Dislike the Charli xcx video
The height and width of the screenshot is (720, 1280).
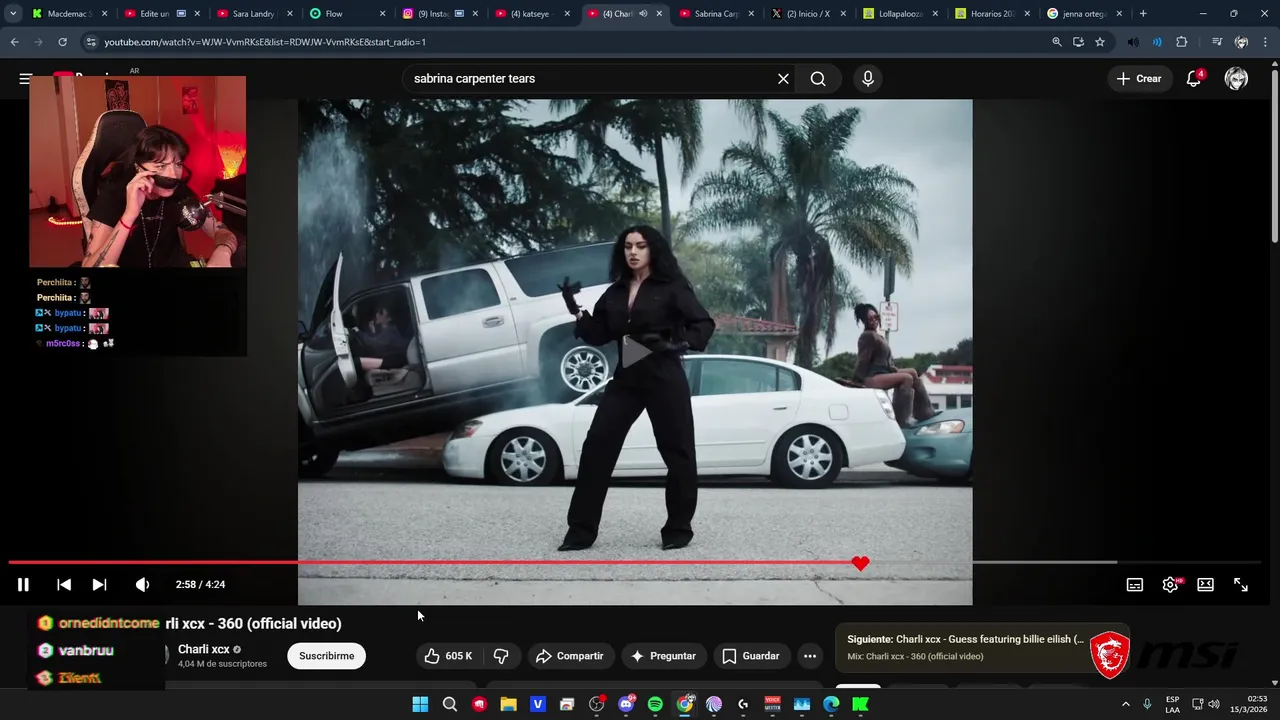point(501,656)
